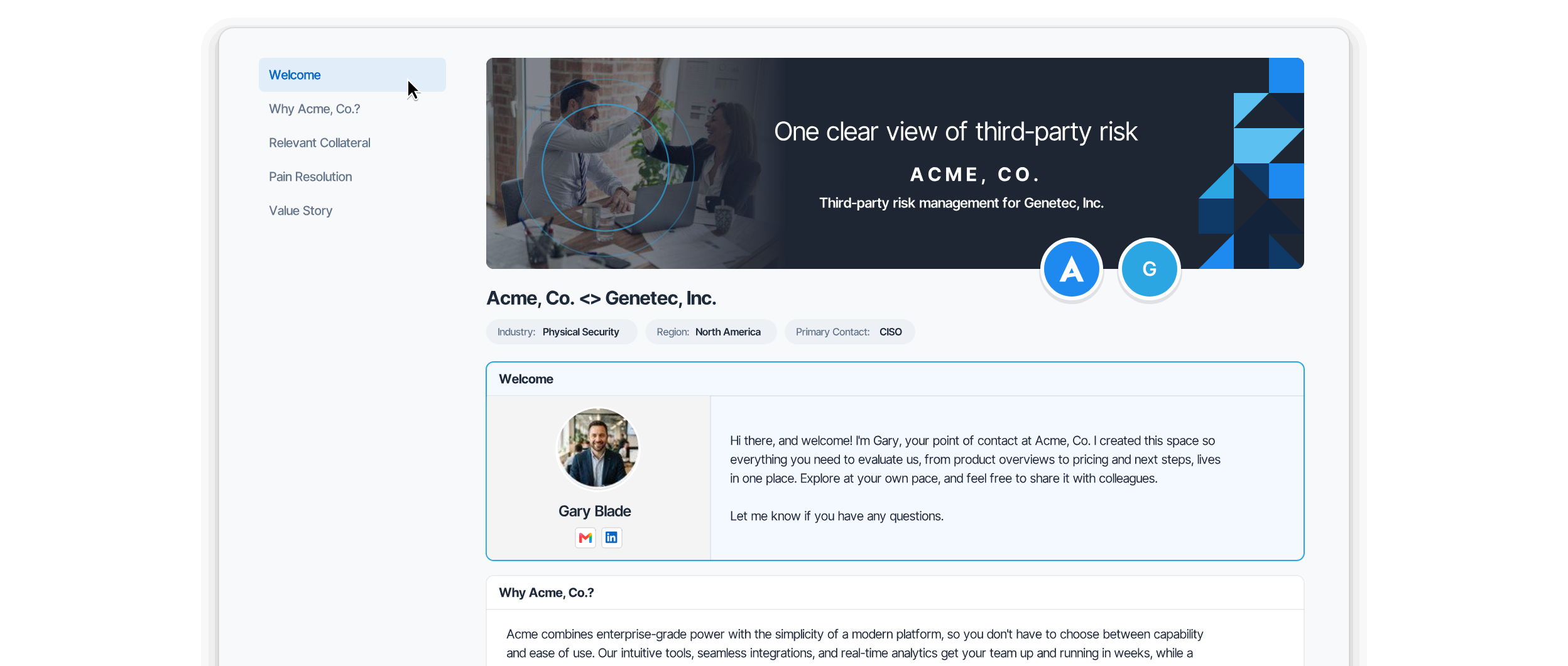Image resolution: width=1568 pixels, height=666 pixels.
Task: Click 'Let me know if you have any questions.'
Action: tap(837, 516)
